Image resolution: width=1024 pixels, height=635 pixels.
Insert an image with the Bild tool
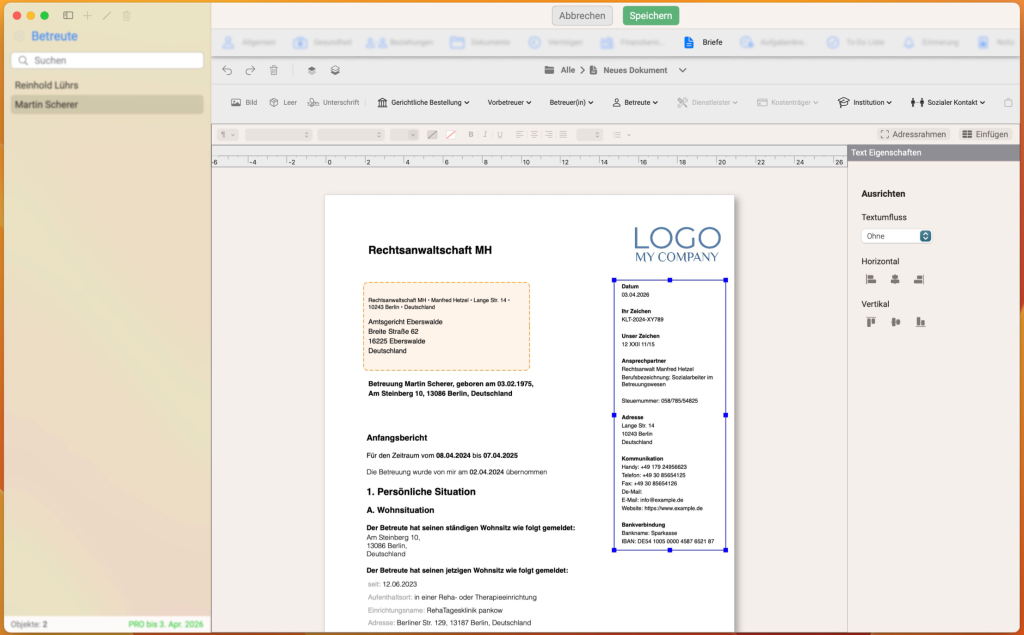[x=244, y=102]
